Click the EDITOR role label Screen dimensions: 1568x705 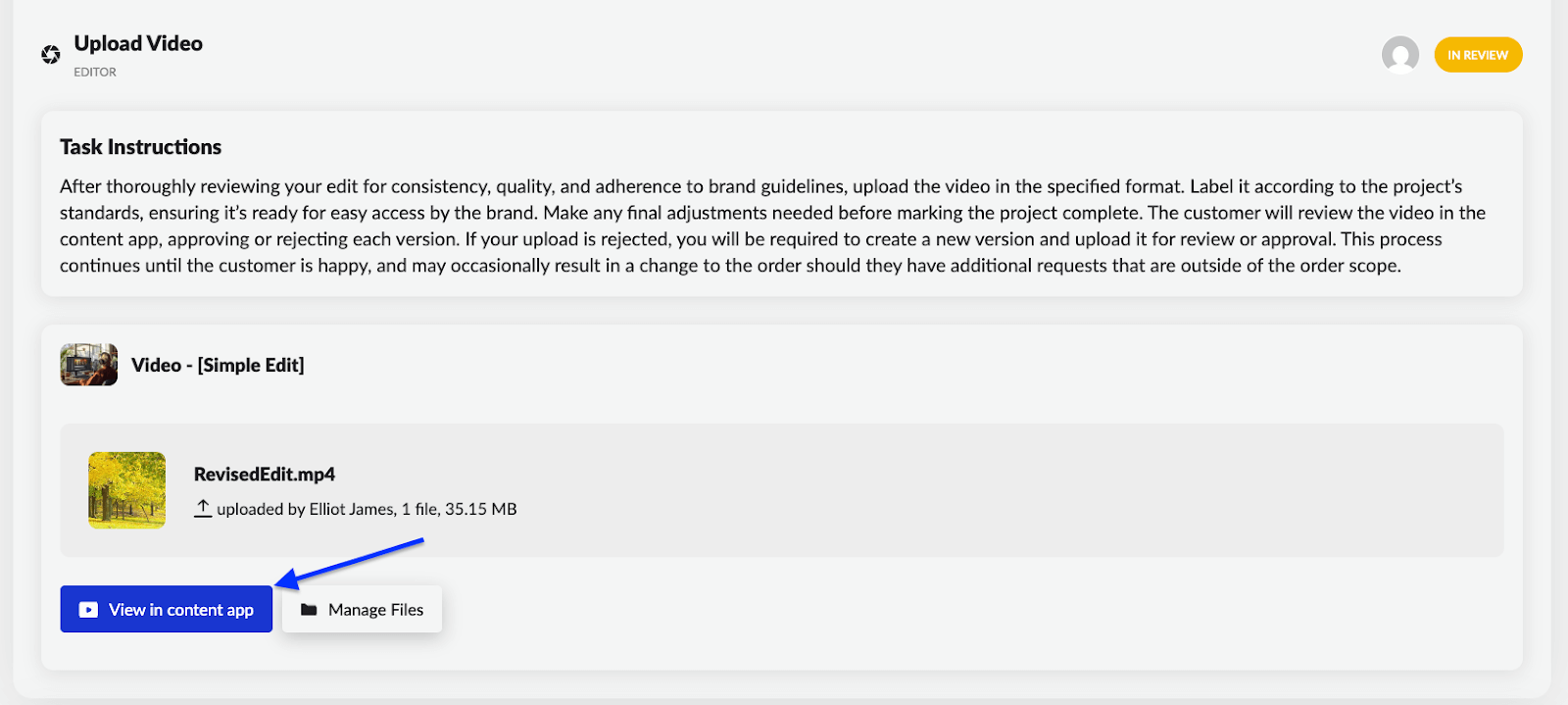[x=95, y=73]
